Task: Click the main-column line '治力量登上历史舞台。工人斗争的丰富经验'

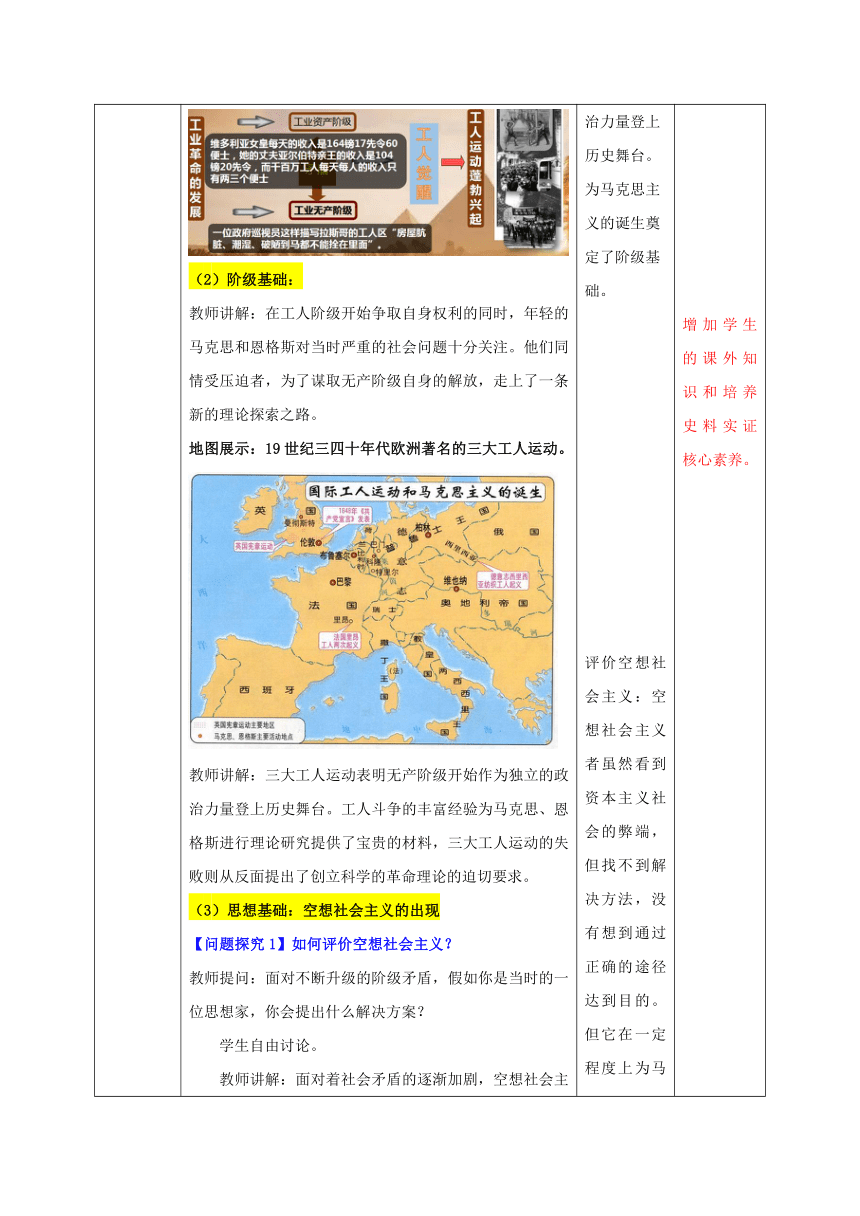Action: point(378,811)
